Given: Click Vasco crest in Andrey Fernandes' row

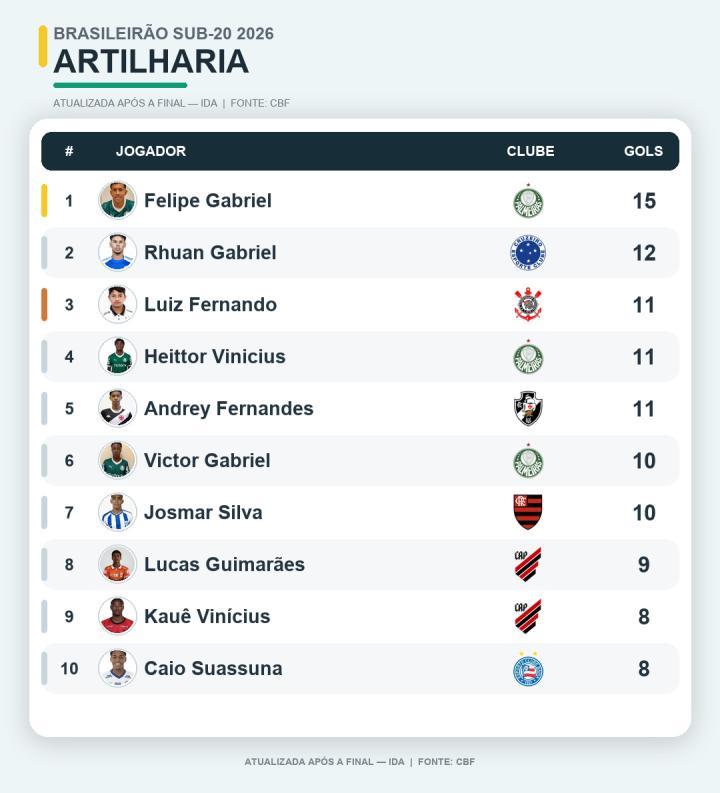Looking at the screenshot, I should (x=528, y=408).
